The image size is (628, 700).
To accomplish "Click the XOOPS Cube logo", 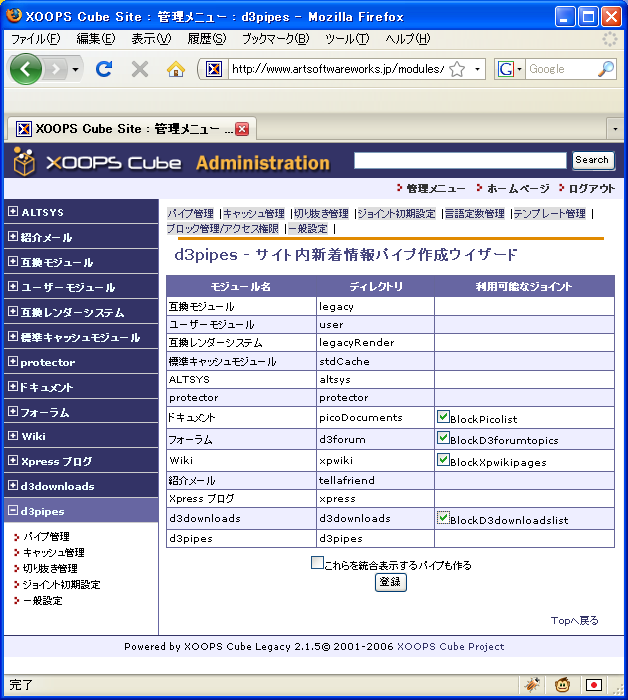I will [x=97, y=162].
